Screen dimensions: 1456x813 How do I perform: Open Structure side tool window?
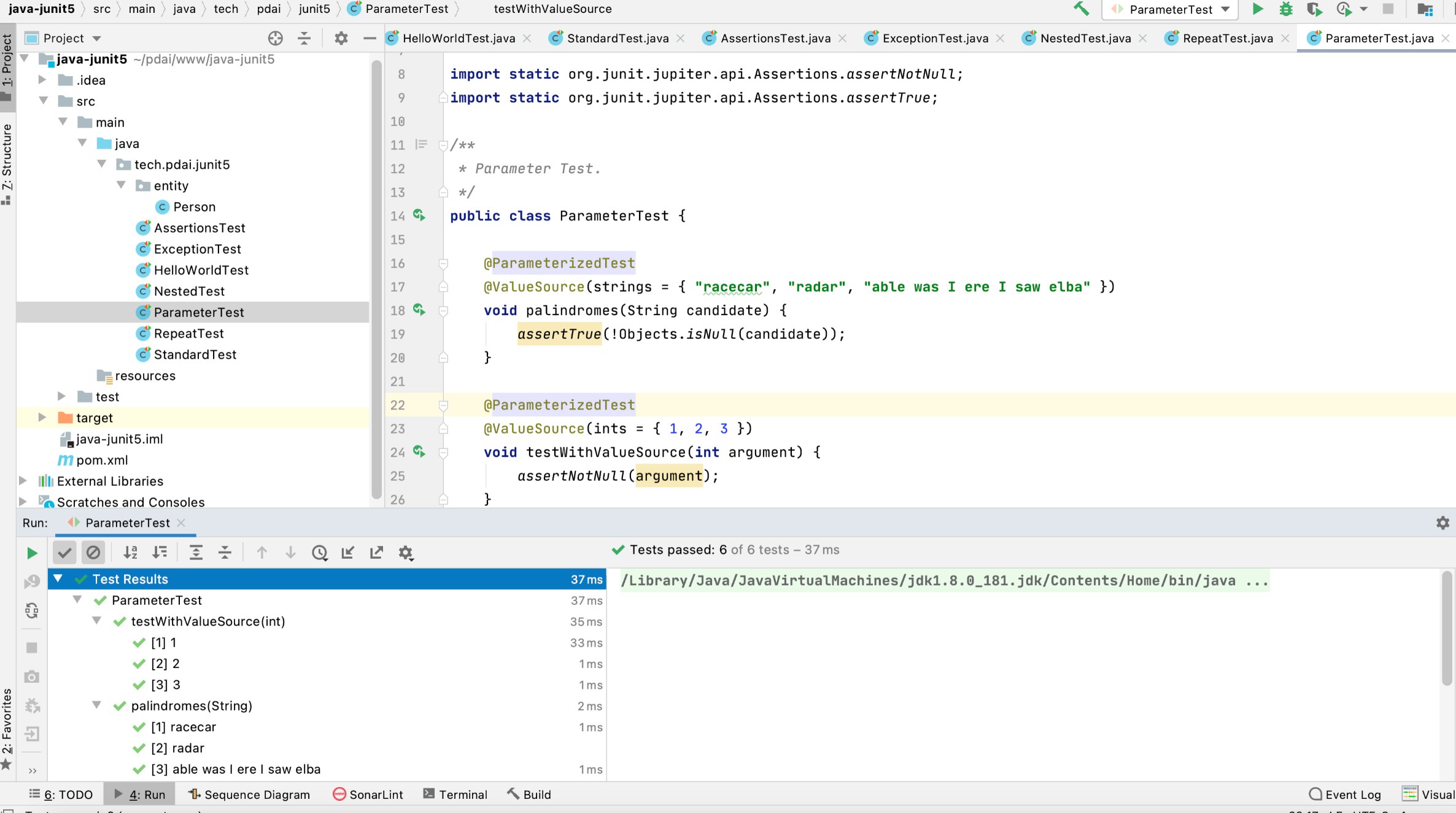coord(7,164)
